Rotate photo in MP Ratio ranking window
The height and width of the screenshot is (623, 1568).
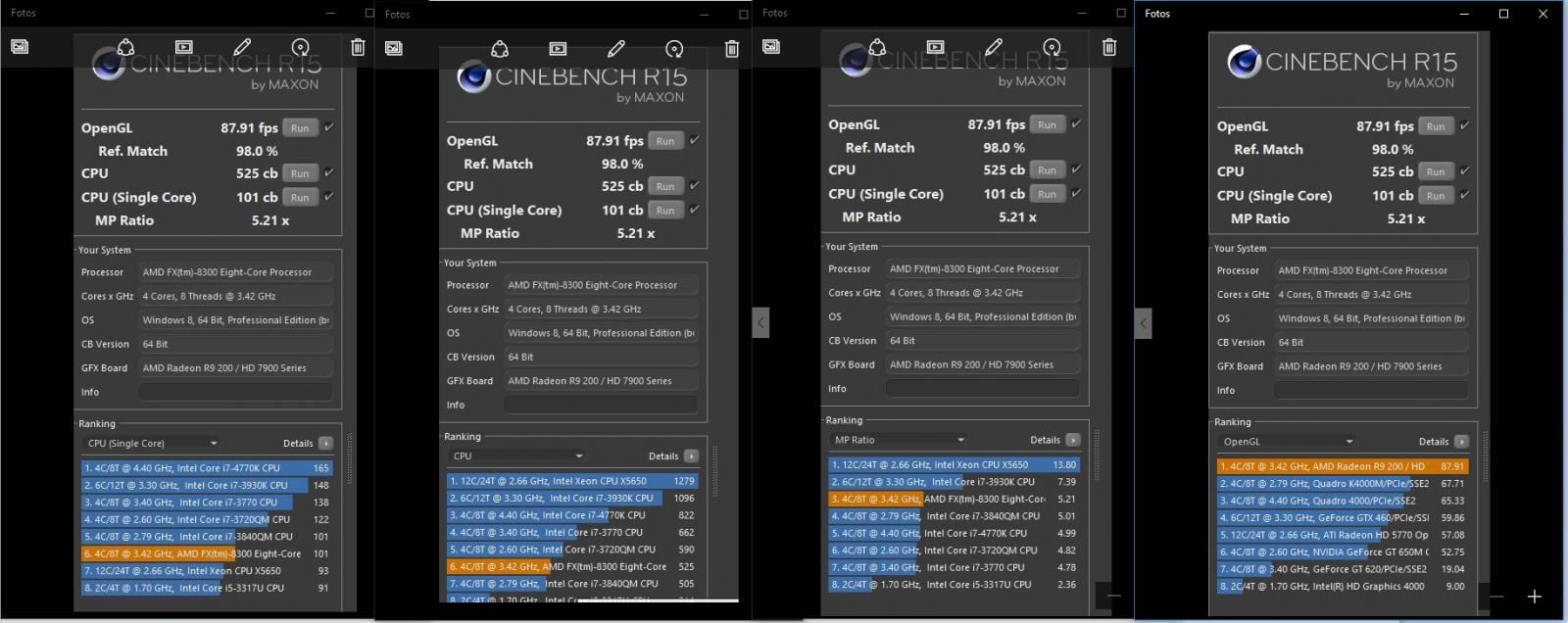coord(1052,47)
